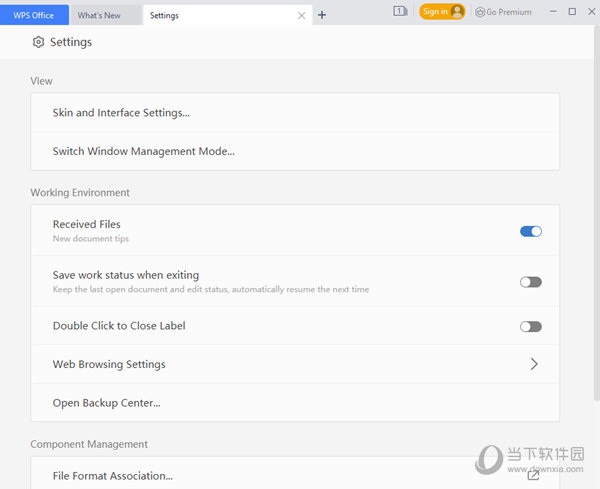The width and height of the screenshot is (600, 489).
Task: Open File Format Association settings
Action: (295, 473)
